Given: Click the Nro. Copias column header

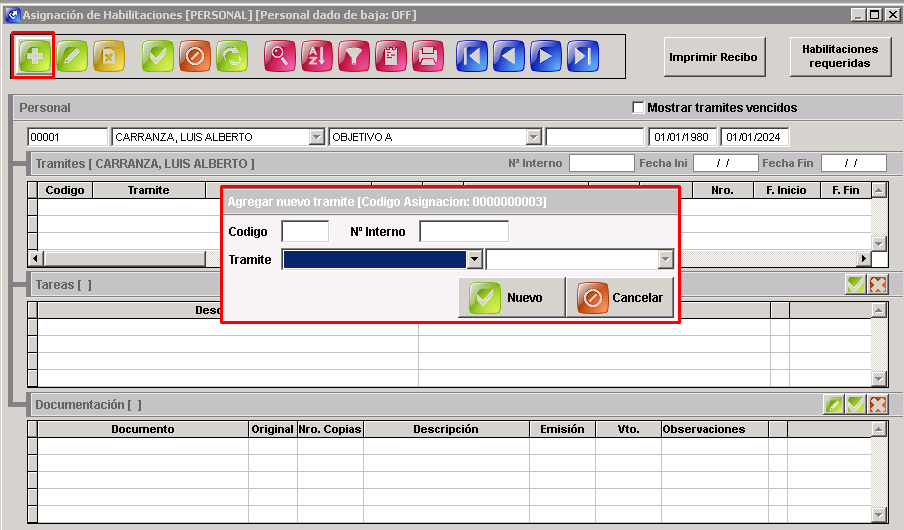Looking at the screenshot, I should point(330,429).
